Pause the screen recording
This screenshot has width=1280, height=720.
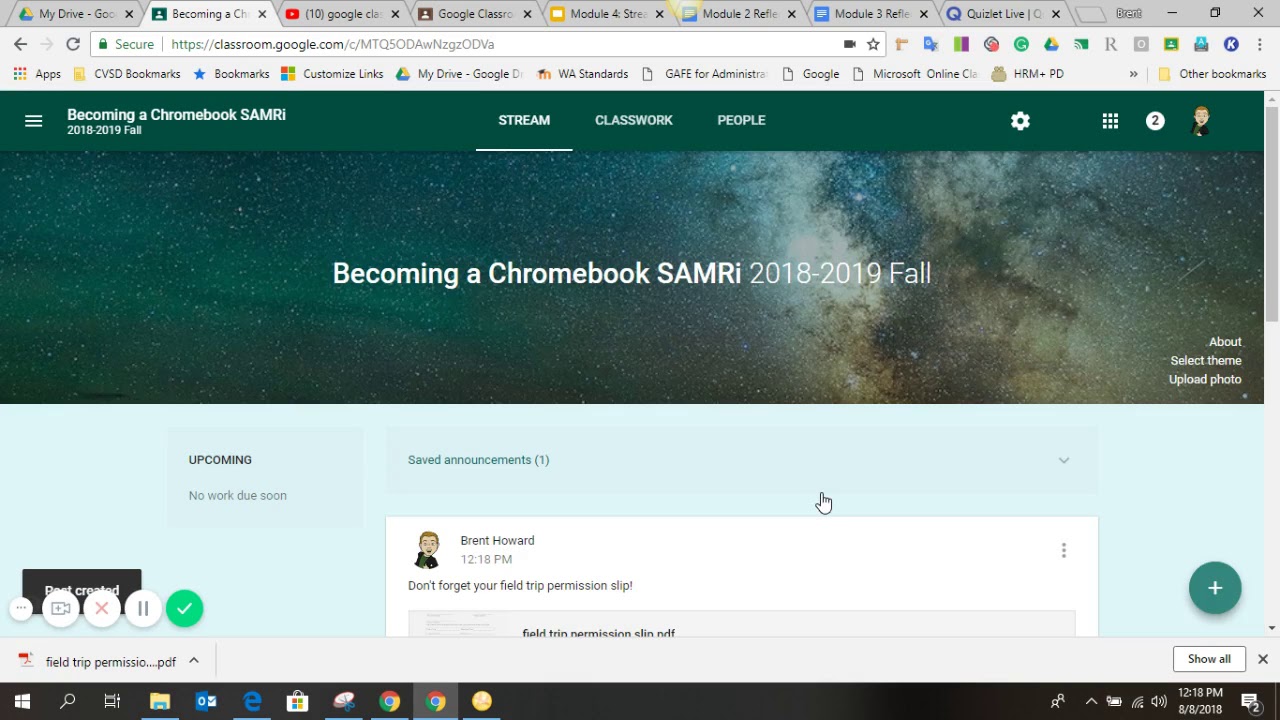coord(143,609)
